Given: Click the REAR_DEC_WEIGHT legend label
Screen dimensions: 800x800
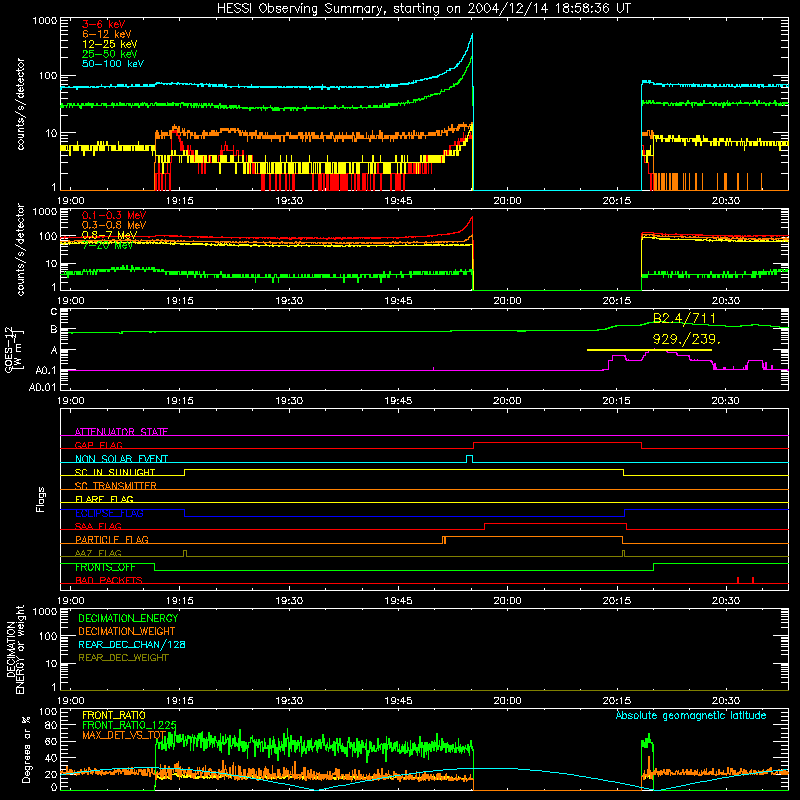Looking at the screenshot, I should tap(123, 658).
